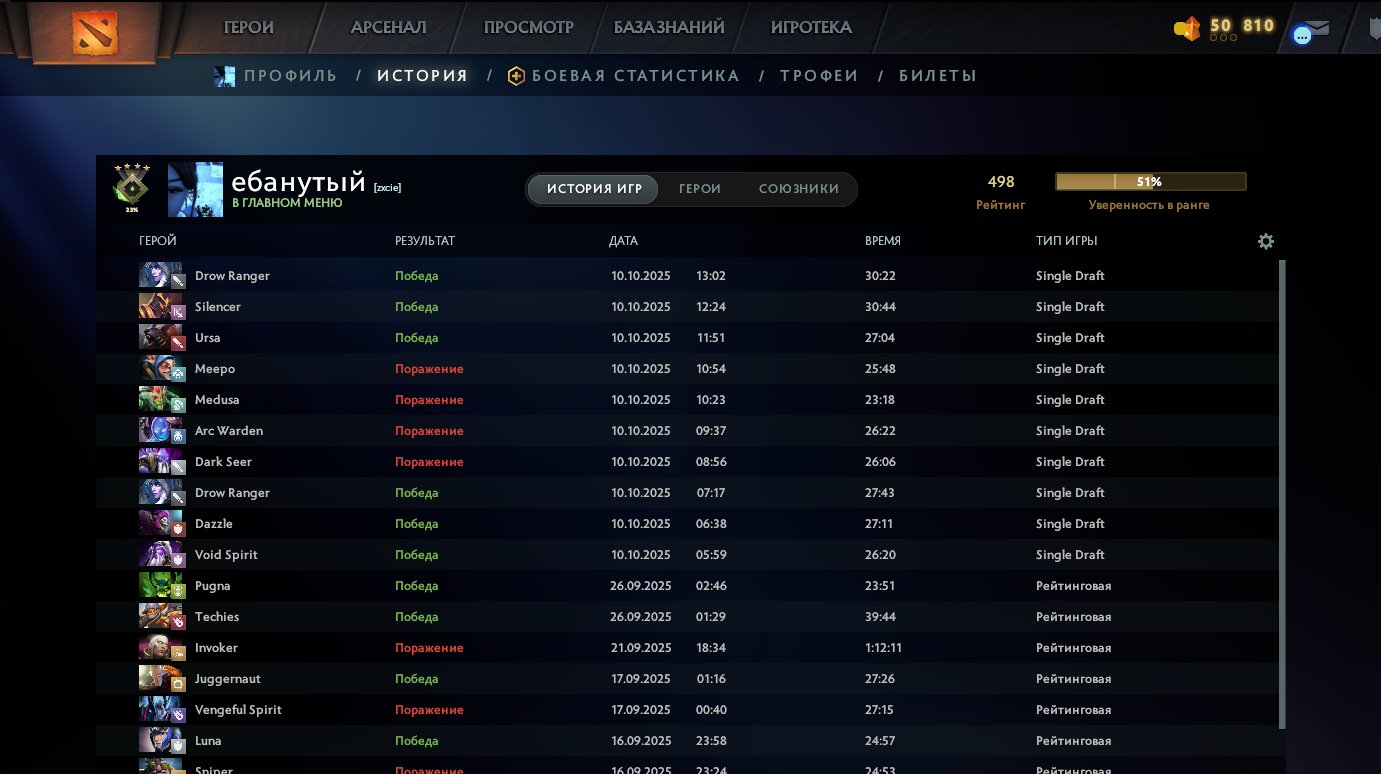Open the Профиль tab

click(290, 76)
